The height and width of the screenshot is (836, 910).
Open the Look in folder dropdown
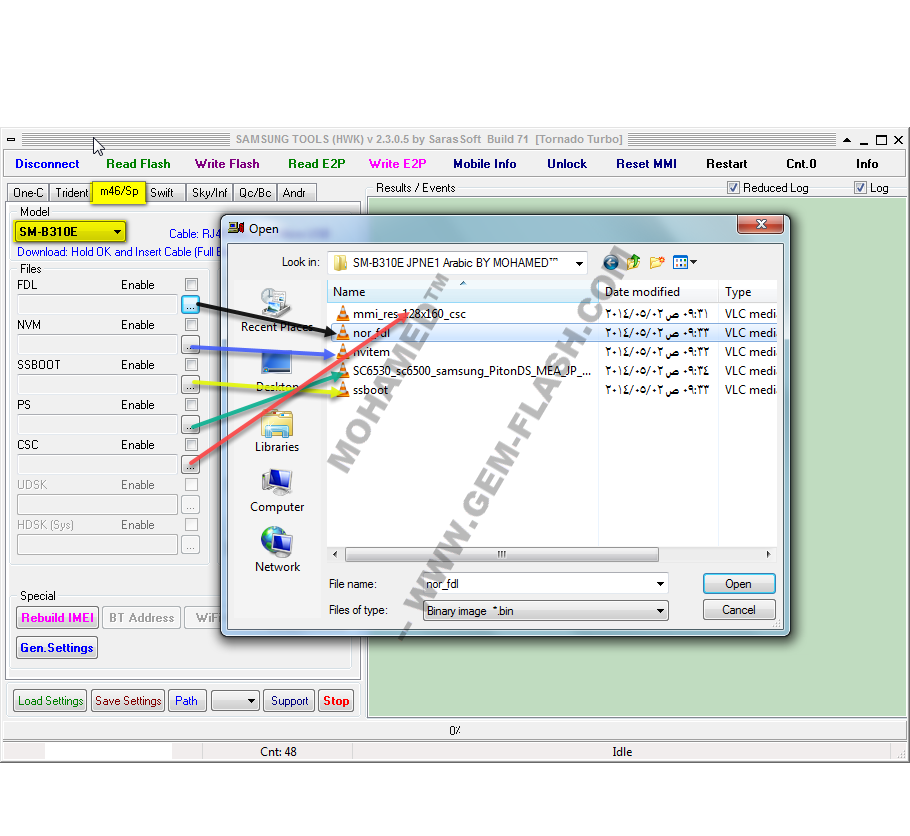click(x=457, y=263)
